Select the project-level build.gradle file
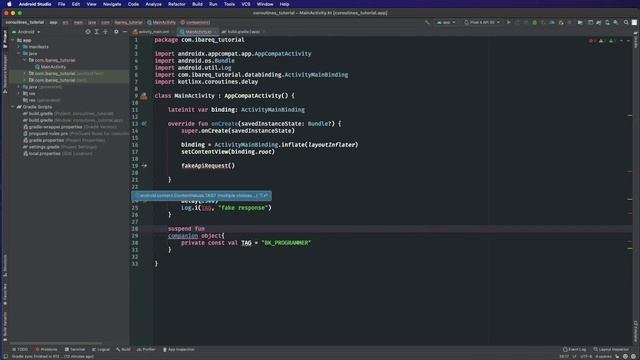The height and width of the screenshot is (360, 640). 68,113
